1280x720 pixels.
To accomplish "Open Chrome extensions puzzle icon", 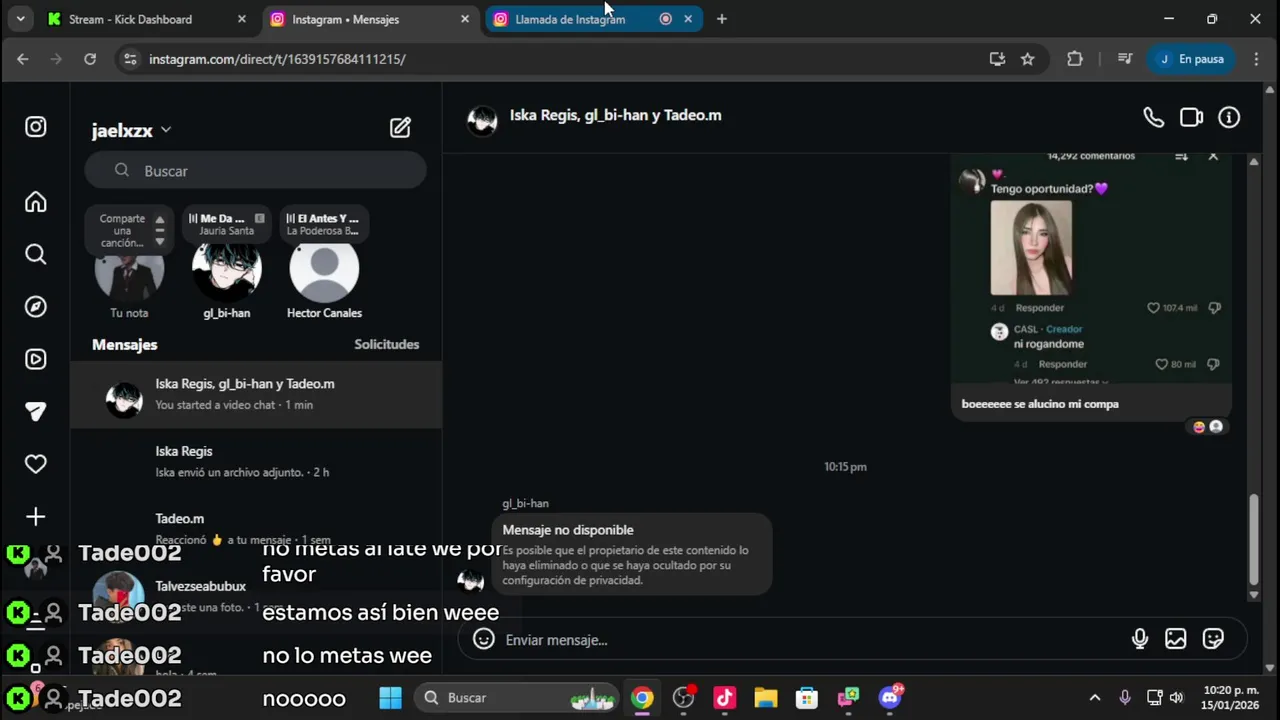I will (x=1075, y=59).
